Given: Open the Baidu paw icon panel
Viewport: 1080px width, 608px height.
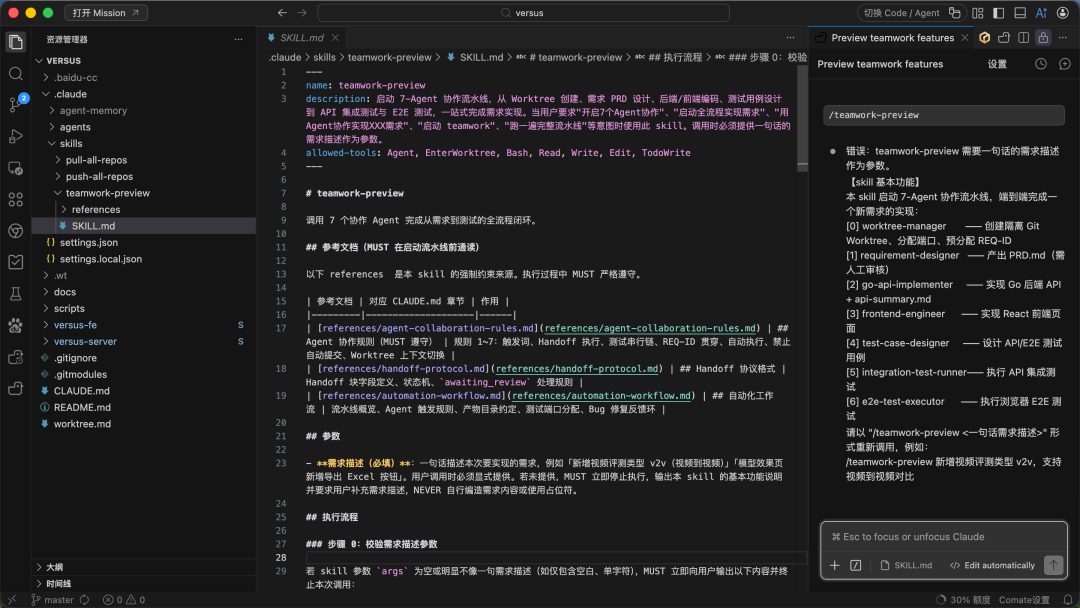Looking at the screenshot, I should click(x=15, y=325).
